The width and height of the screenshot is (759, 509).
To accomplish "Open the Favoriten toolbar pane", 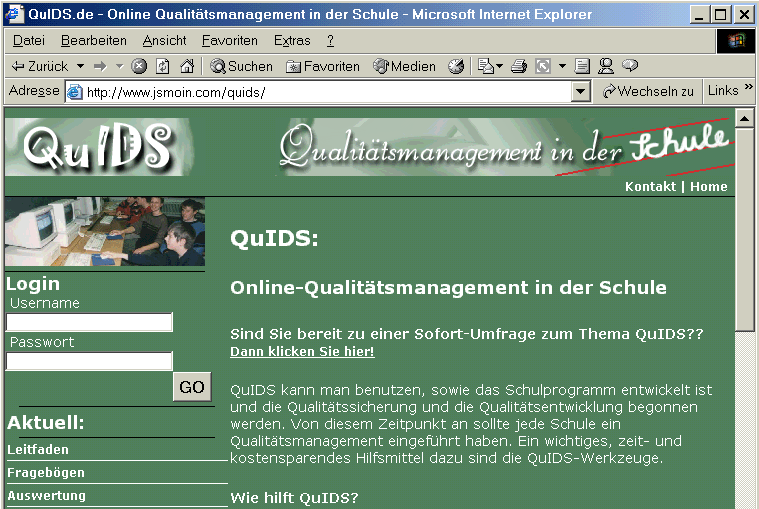I will 322,66.
